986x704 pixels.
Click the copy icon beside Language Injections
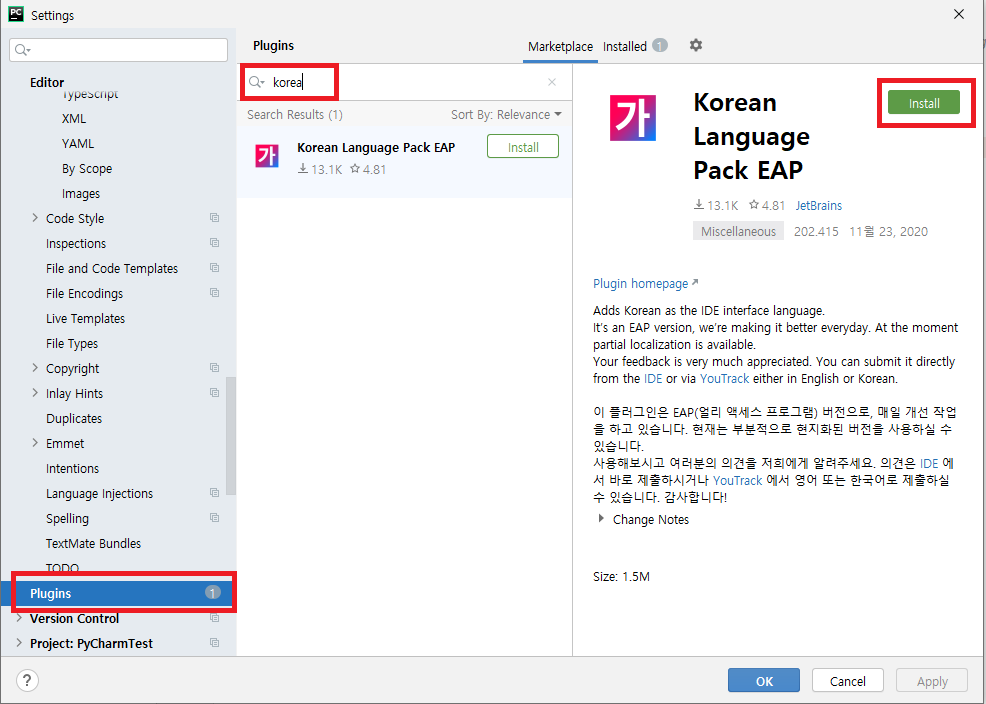coord(214,493)
